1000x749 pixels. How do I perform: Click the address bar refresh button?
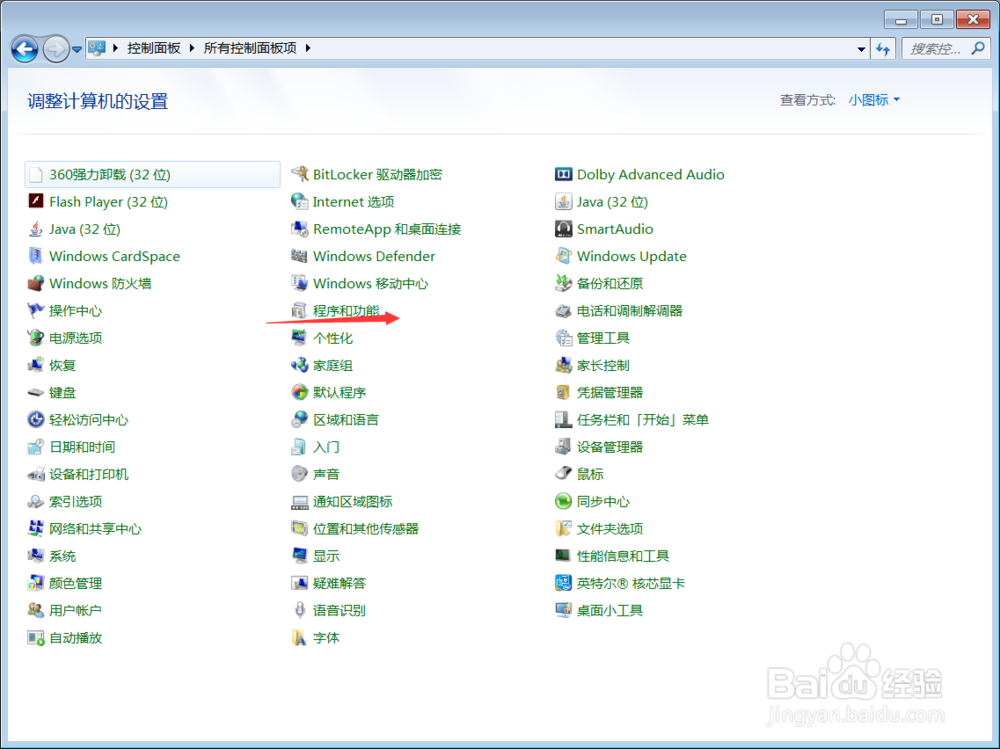click(883, 49)
